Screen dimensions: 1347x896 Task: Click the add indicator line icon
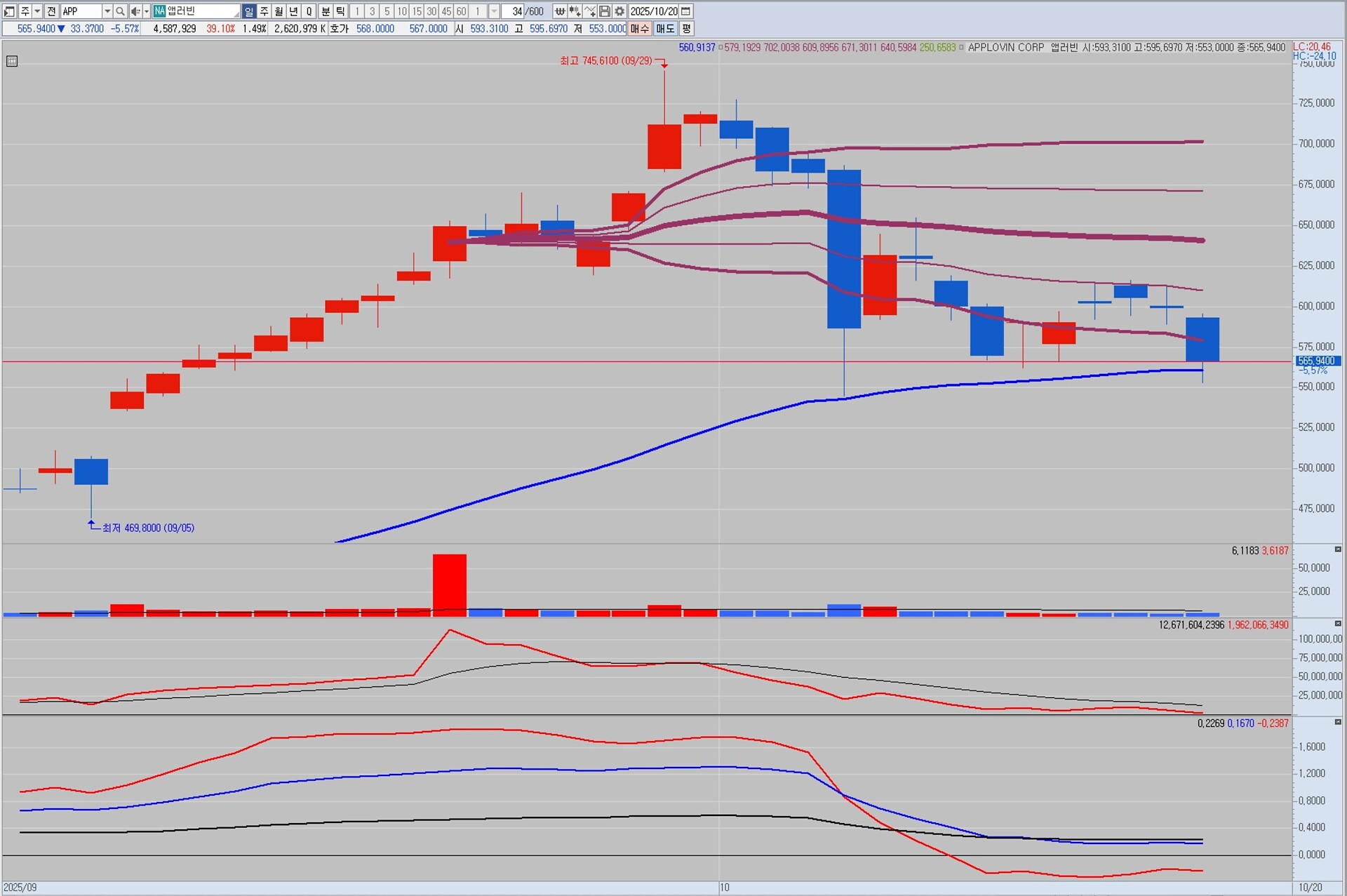[590, 11]
